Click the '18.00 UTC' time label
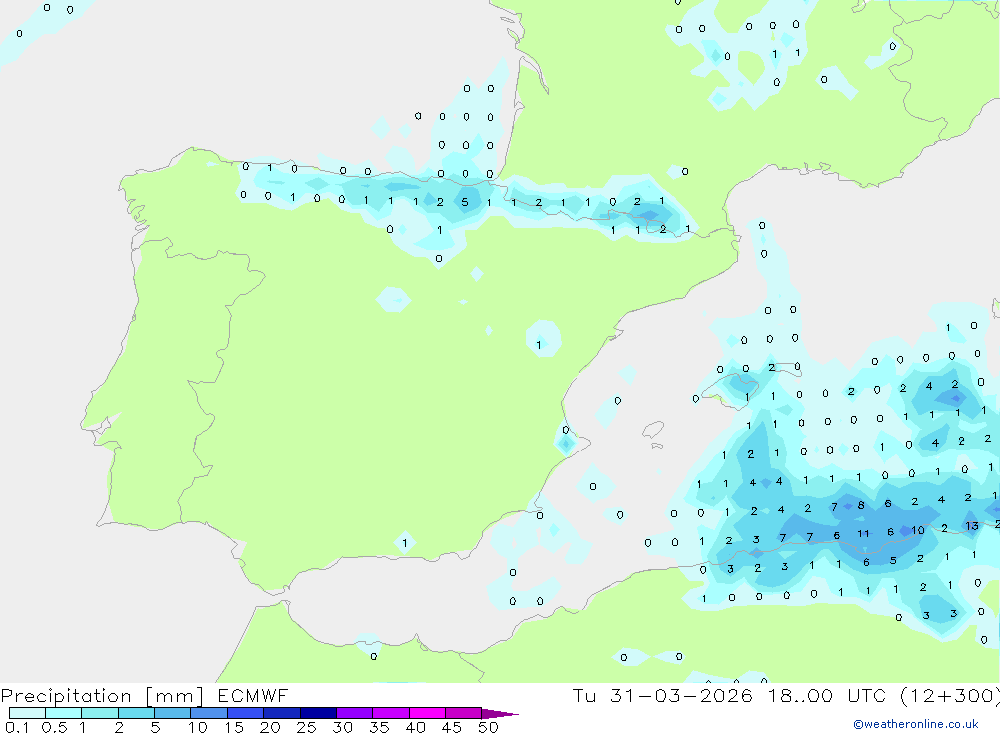This screenshot has width=1000, height=733. pyautogui.click(x=829, y=696)
